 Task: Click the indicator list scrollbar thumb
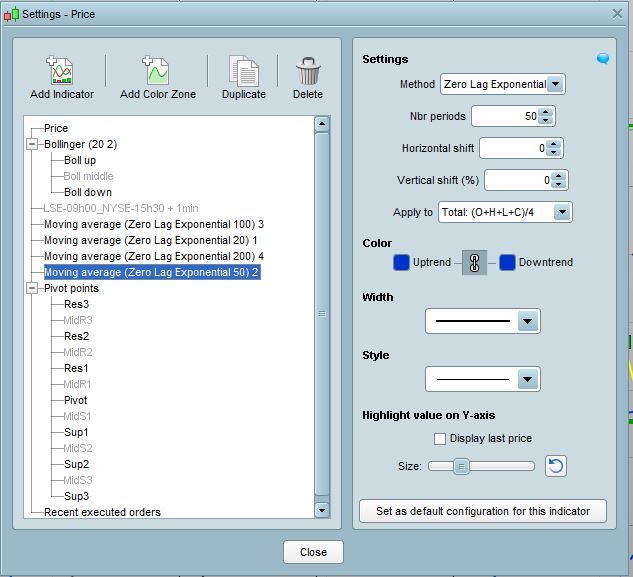pyautogui.click(x=322, y=314)
